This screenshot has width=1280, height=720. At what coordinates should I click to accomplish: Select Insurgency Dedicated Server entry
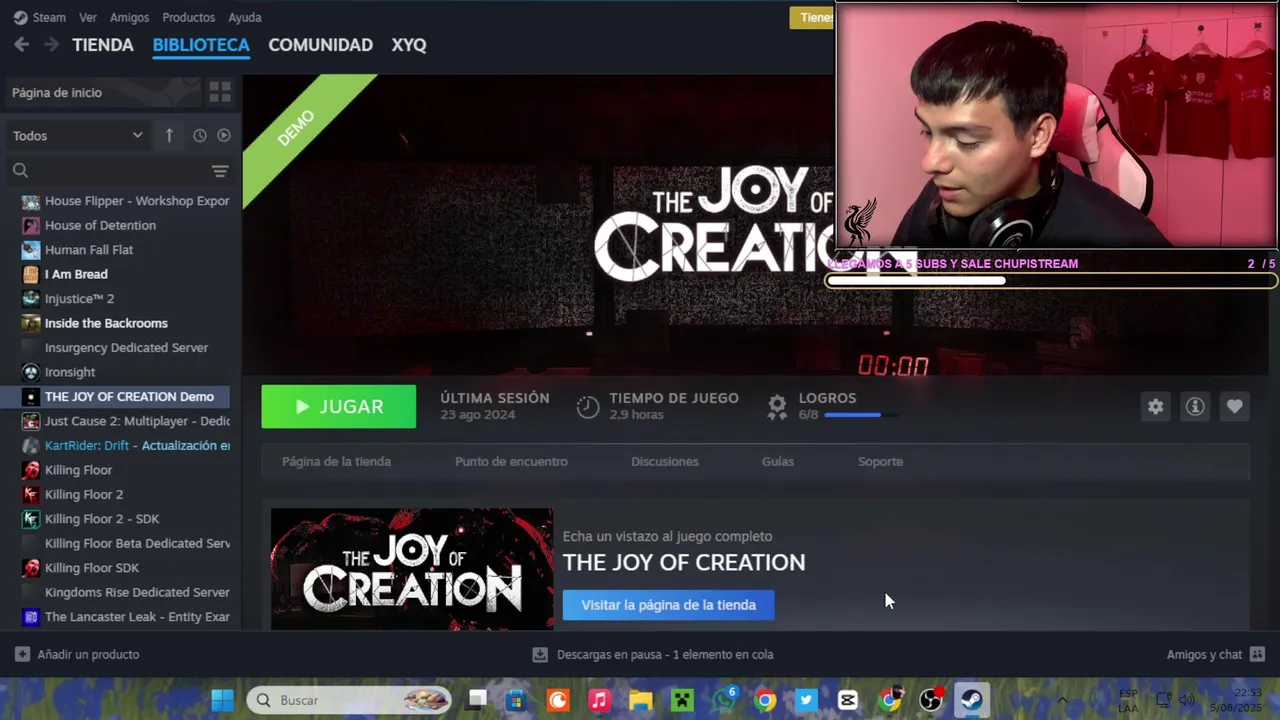pos(115,348)
